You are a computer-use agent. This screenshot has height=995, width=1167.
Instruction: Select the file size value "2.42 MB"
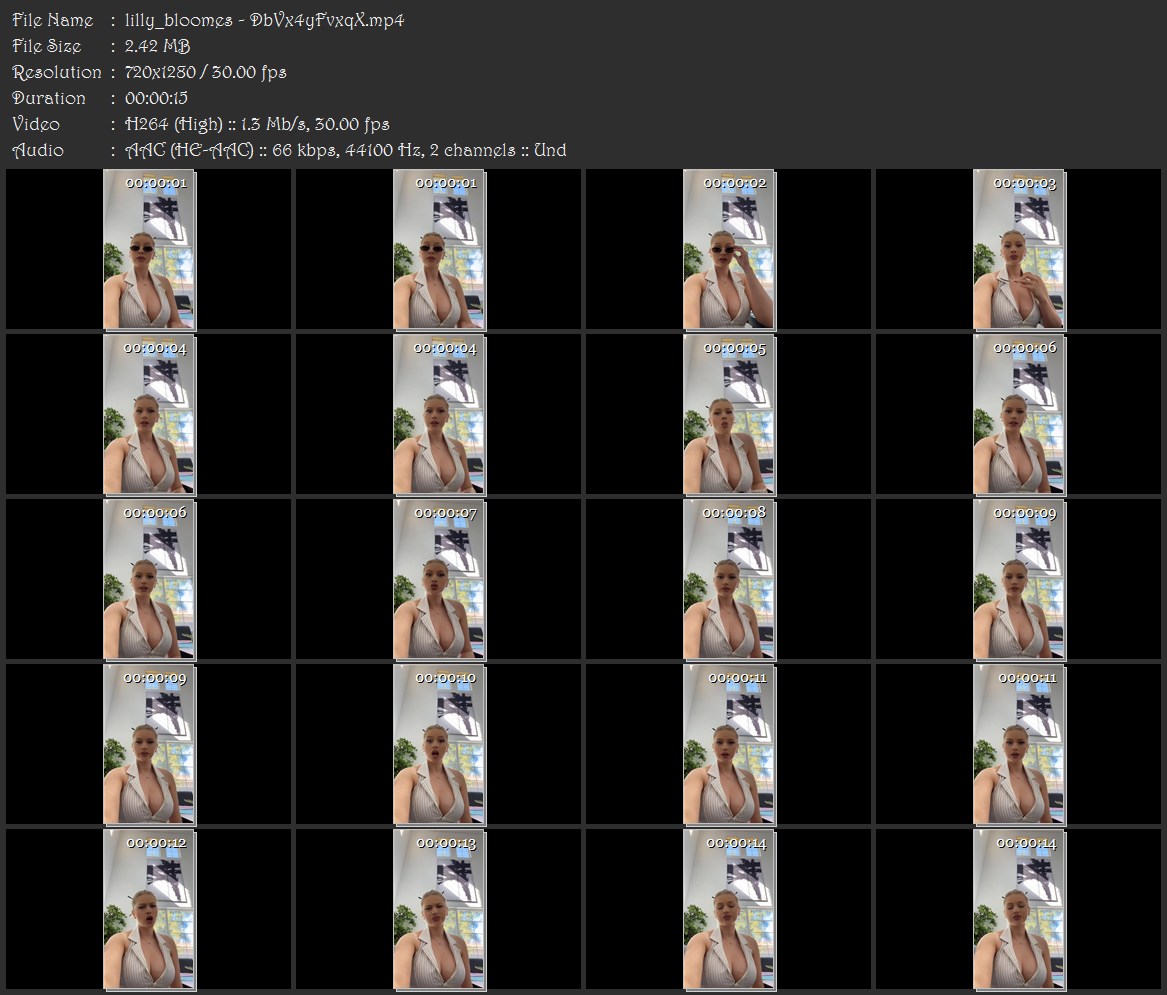157,46
